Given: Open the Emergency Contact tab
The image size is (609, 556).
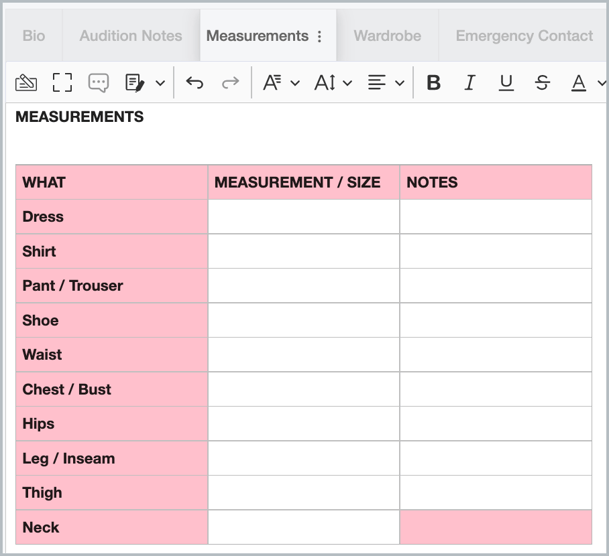Looking at the screenshot, I should 524,36.
